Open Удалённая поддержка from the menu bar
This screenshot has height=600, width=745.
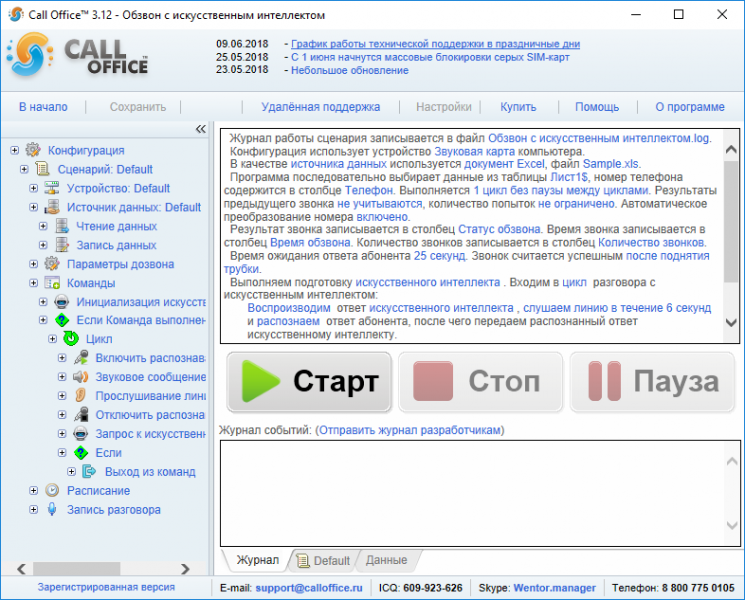[321, 107]
